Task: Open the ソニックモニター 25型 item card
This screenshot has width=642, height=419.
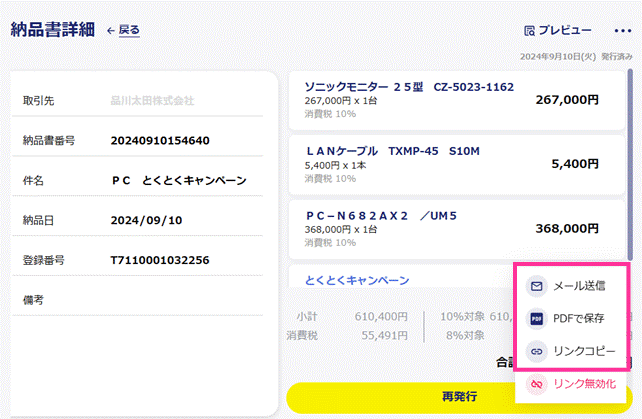Action: click(457, 100)
